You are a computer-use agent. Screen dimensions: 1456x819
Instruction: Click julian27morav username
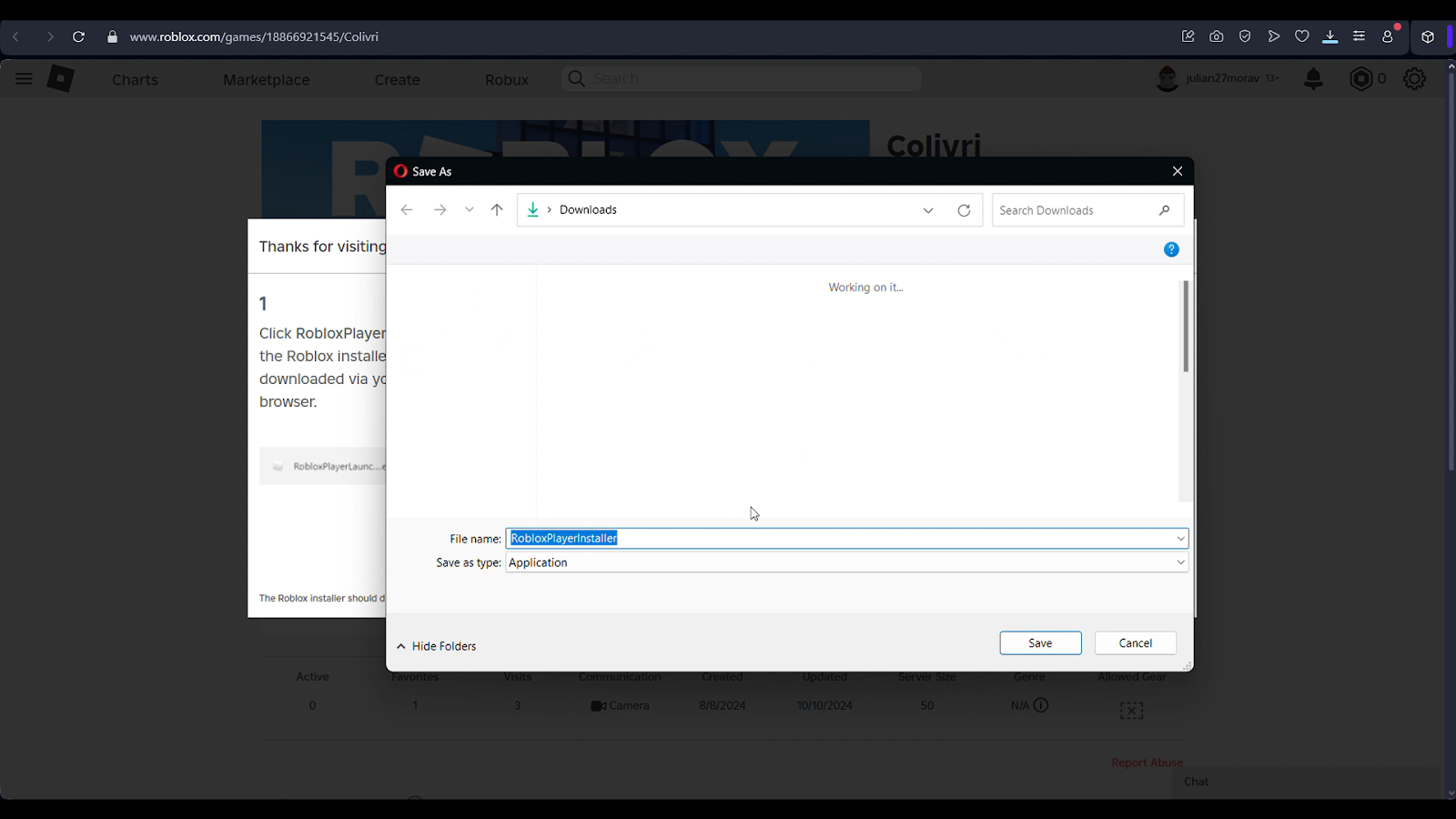pyautogui.click(x=1223, y=78)
